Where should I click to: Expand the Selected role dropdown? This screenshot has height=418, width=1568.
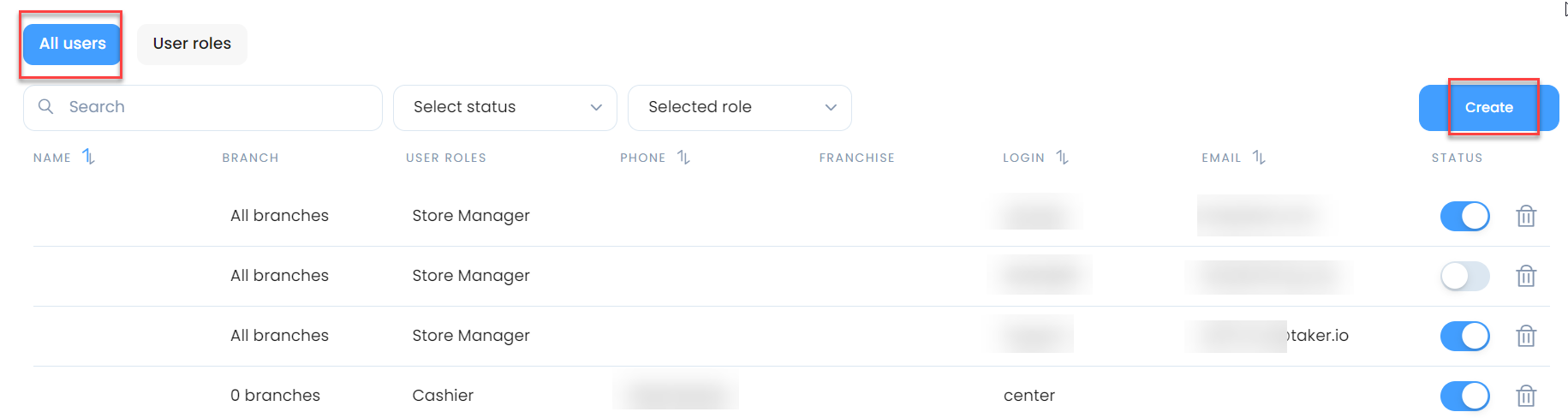[x=740, y=107]
